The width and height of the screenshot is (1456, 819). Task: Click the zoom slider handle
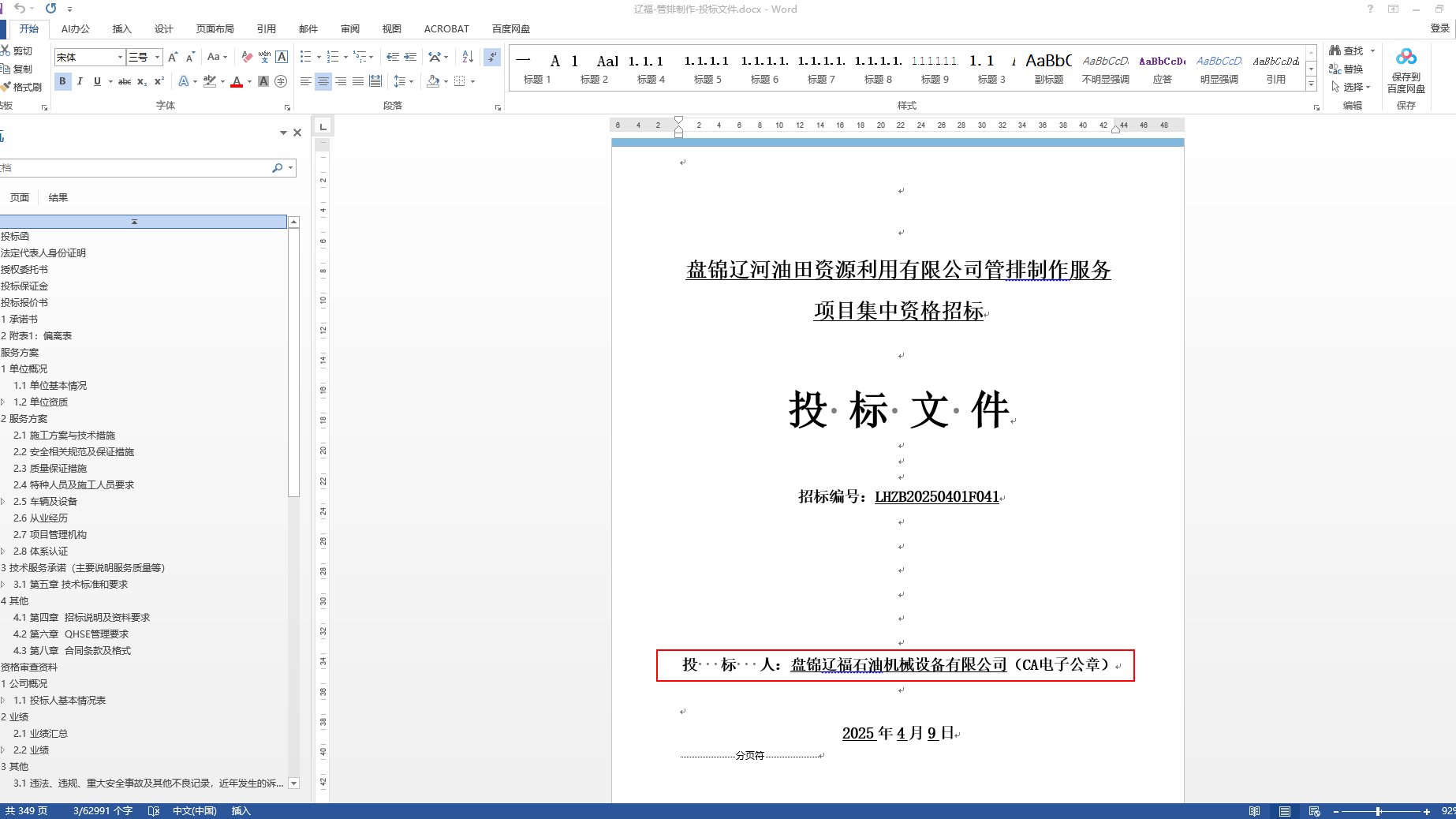coord(1379,811)
